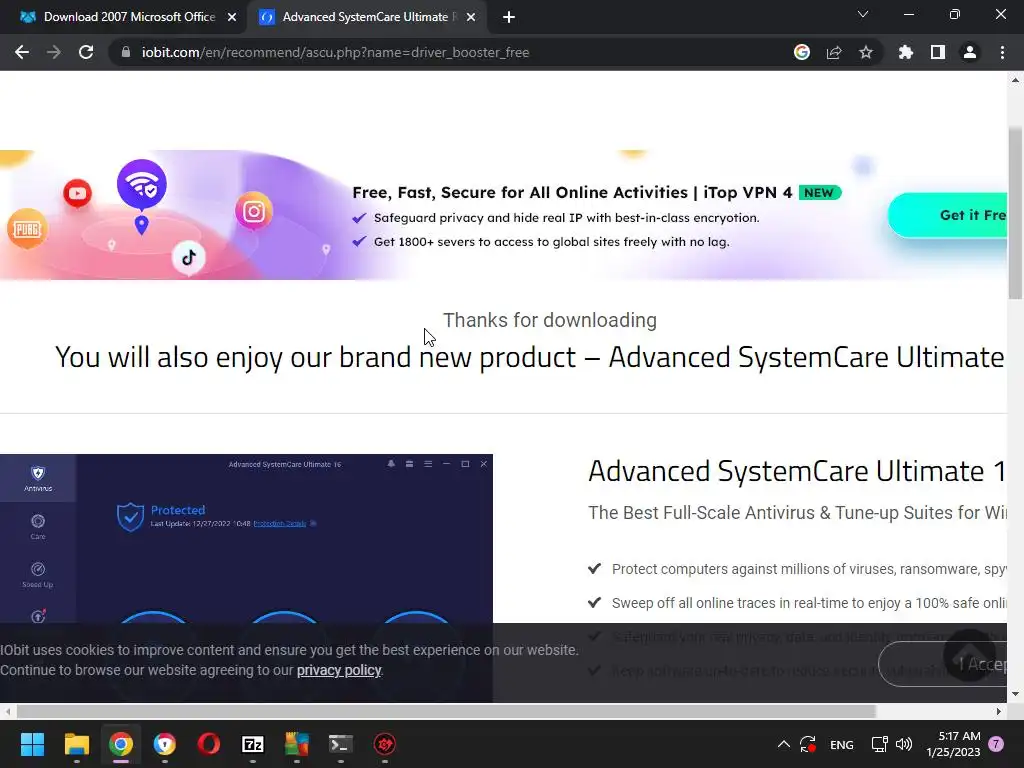Reload the iobit page
1024x768 pixels.
(x=86, y=52)
